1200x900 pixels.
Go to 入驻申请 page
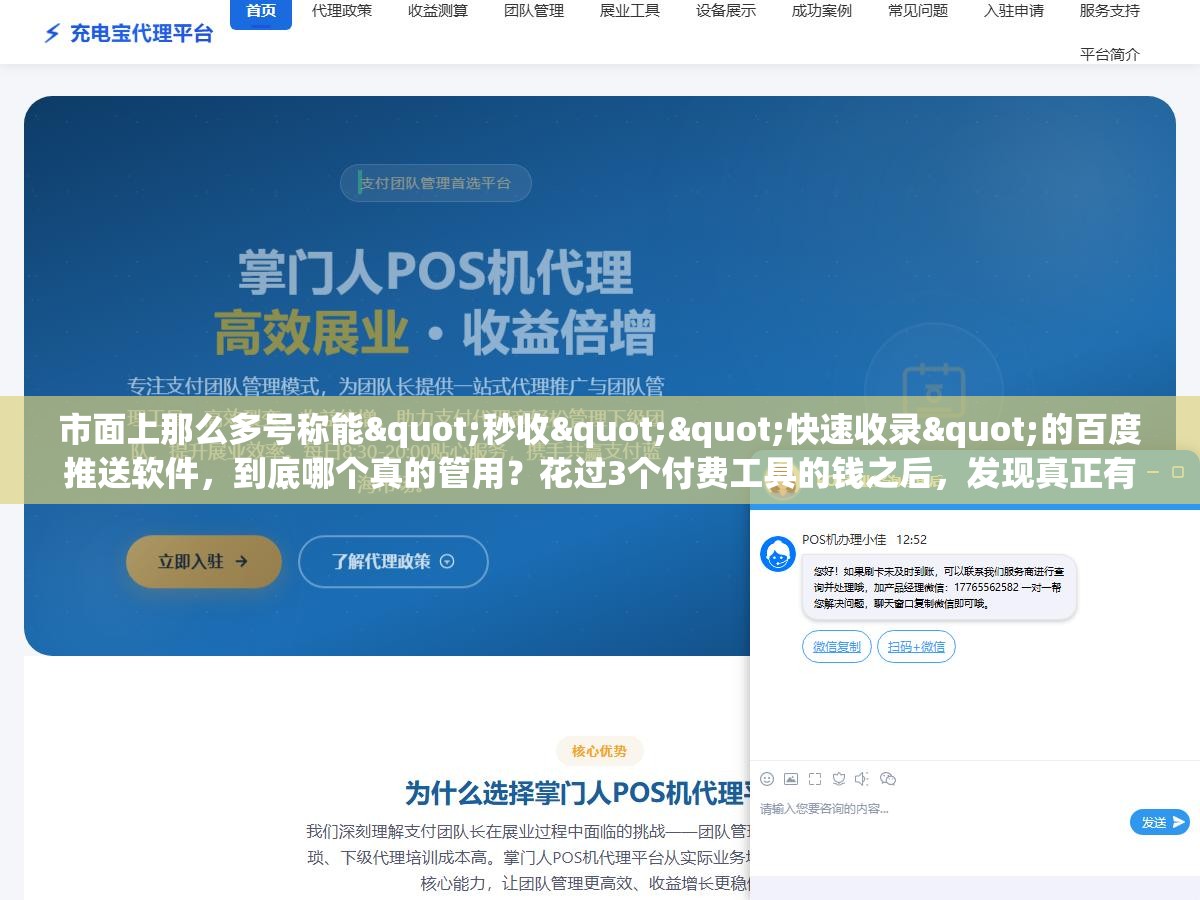pos(1014,11)
